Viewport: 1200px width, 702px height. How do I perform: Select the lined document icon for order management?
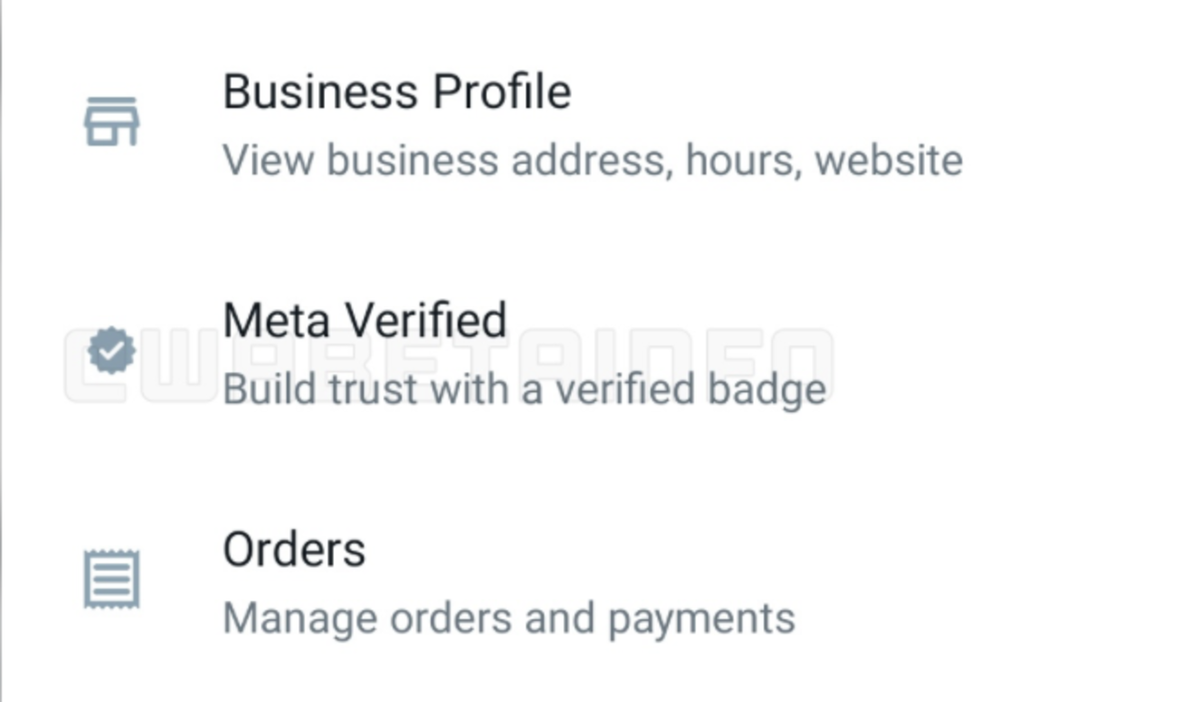pyautogui.click(x=111, y=579)
